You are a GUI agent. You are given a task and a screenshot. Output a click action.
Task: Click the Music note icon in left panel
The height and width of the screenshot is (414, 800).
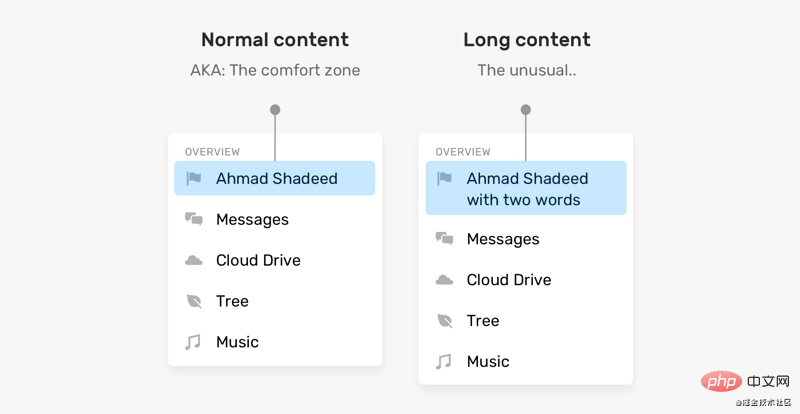pyautogui.click(x=194, y=342)
